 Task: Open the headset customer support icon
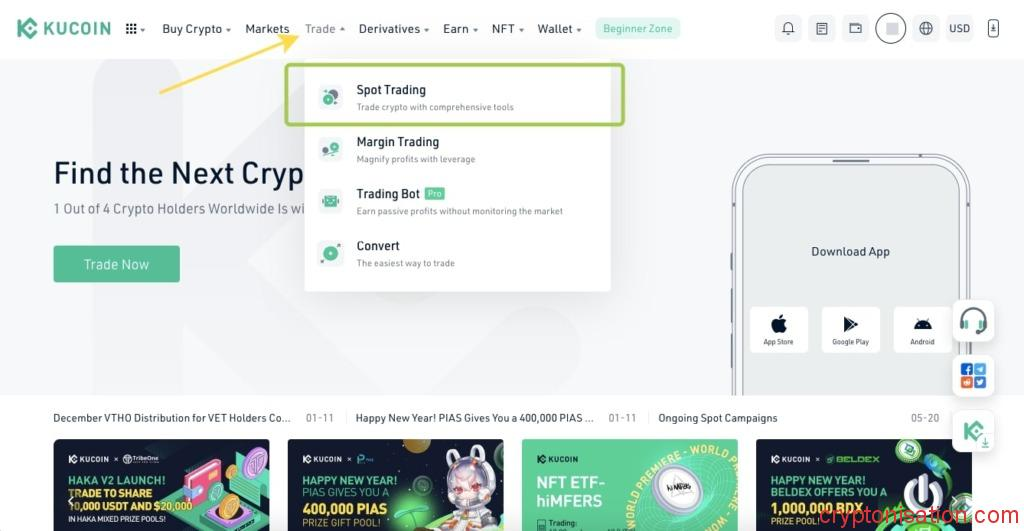[x=973, y=321]
